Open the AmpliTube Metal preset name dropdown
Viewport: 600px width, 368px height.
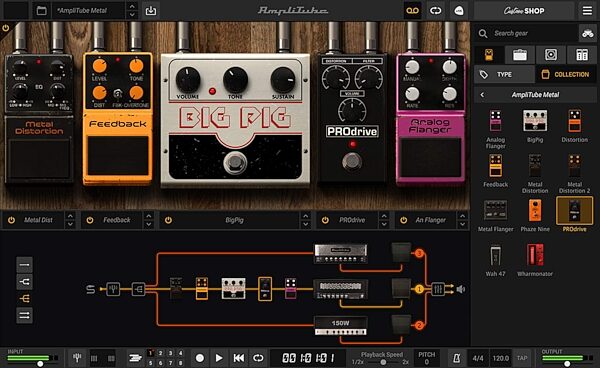point(89,10)
